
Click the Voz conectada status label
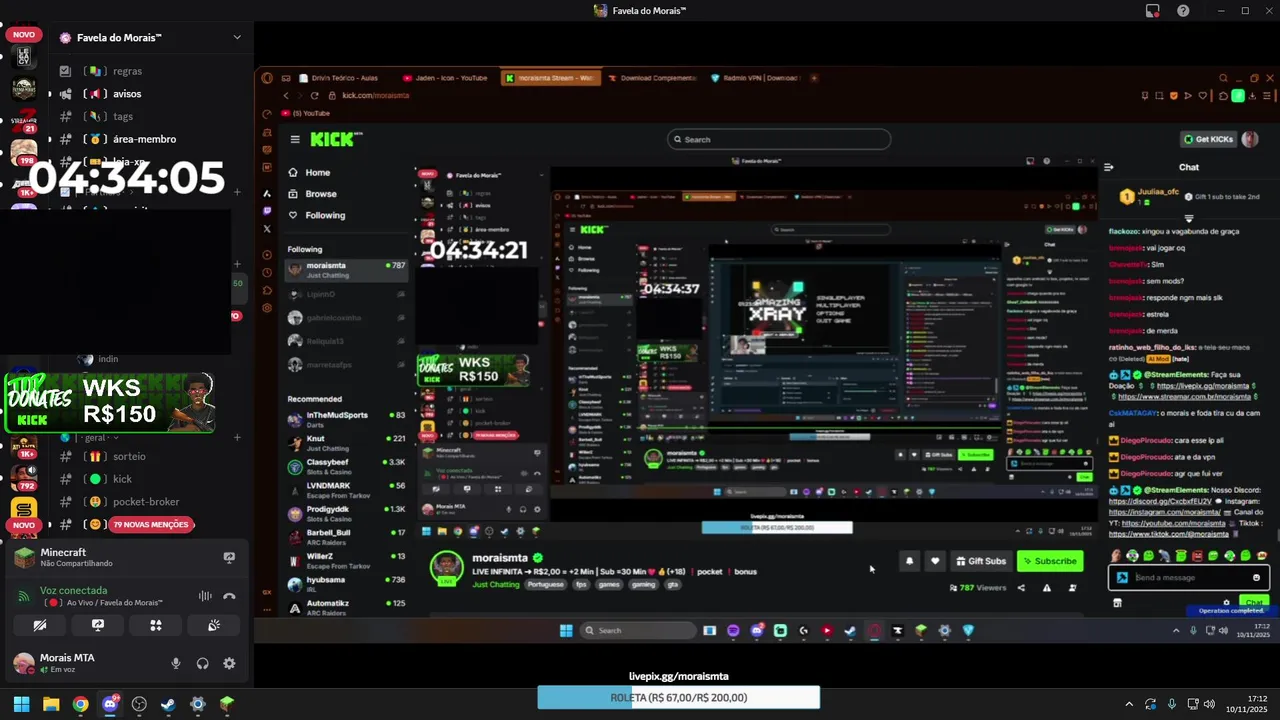click(74, 590)
